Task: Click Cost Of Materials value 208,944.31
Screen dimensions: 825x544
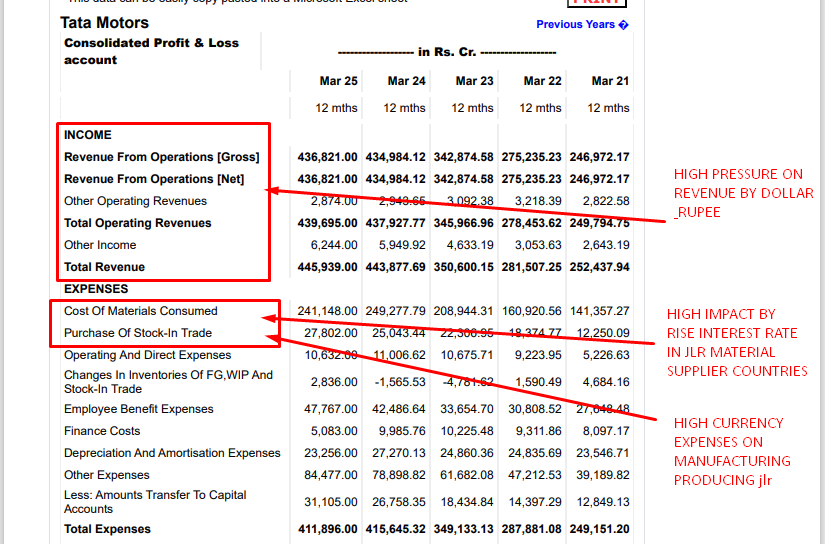Action: (464, 311)
